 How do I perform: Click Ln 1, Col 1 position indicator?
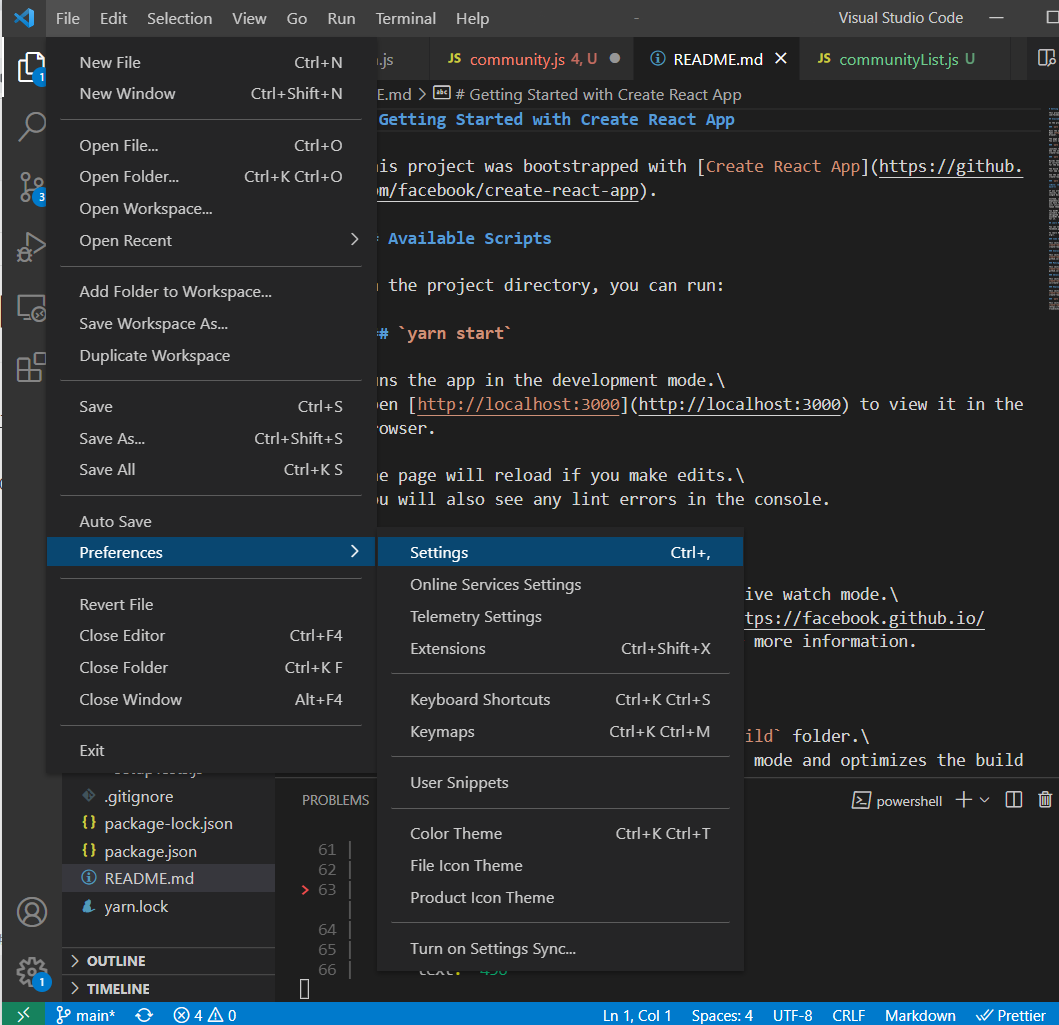pyautogui.click(x=637, y=1015)
